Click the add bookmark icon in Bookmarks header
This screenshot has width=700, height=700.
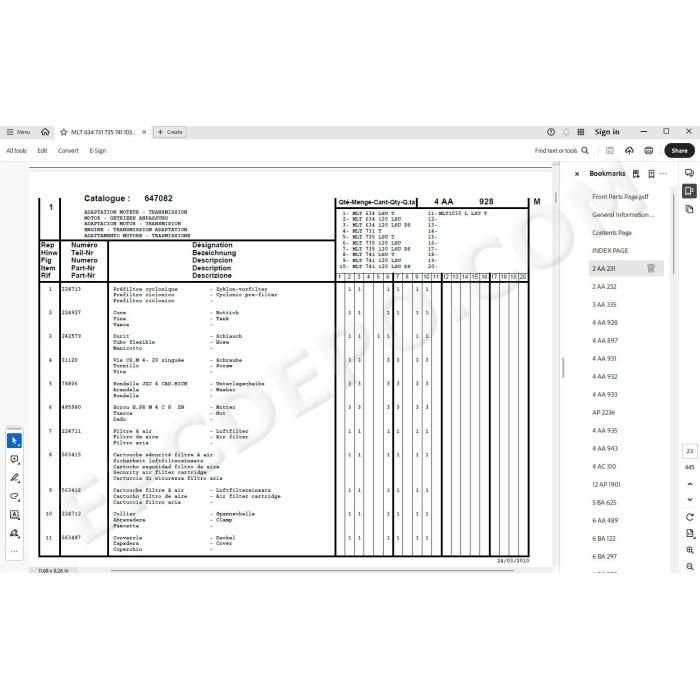636,174
